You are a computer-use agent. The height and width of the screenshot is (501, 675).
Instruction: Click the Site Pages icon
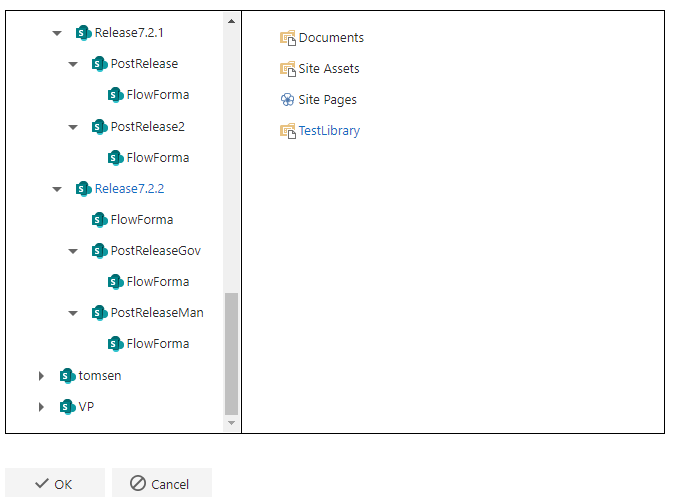(x=288, y=100)
